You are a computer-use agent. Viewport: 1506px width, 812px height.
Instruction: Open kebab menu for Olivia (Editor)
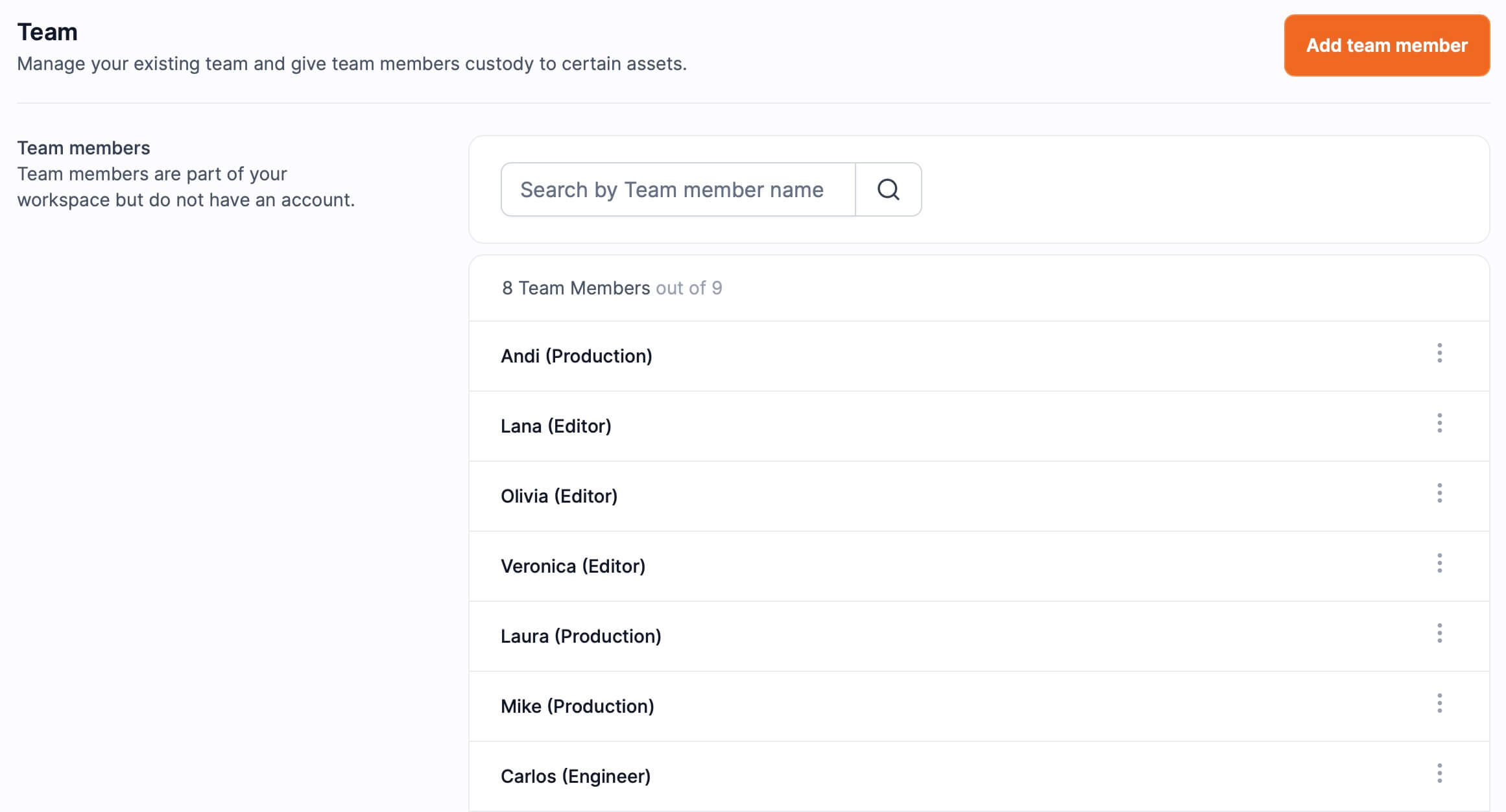pyautogui.click(x=1439, y=494)
